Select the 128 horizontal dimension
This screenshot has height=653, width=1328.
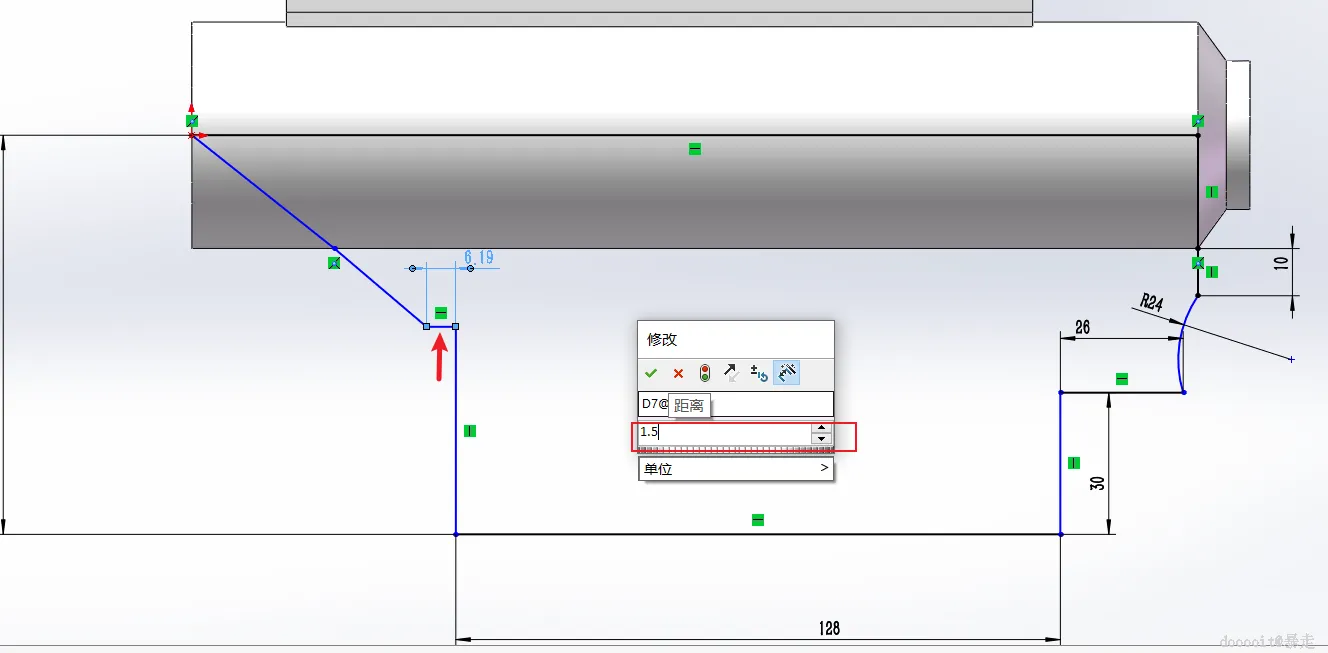[x=829, y=628]
